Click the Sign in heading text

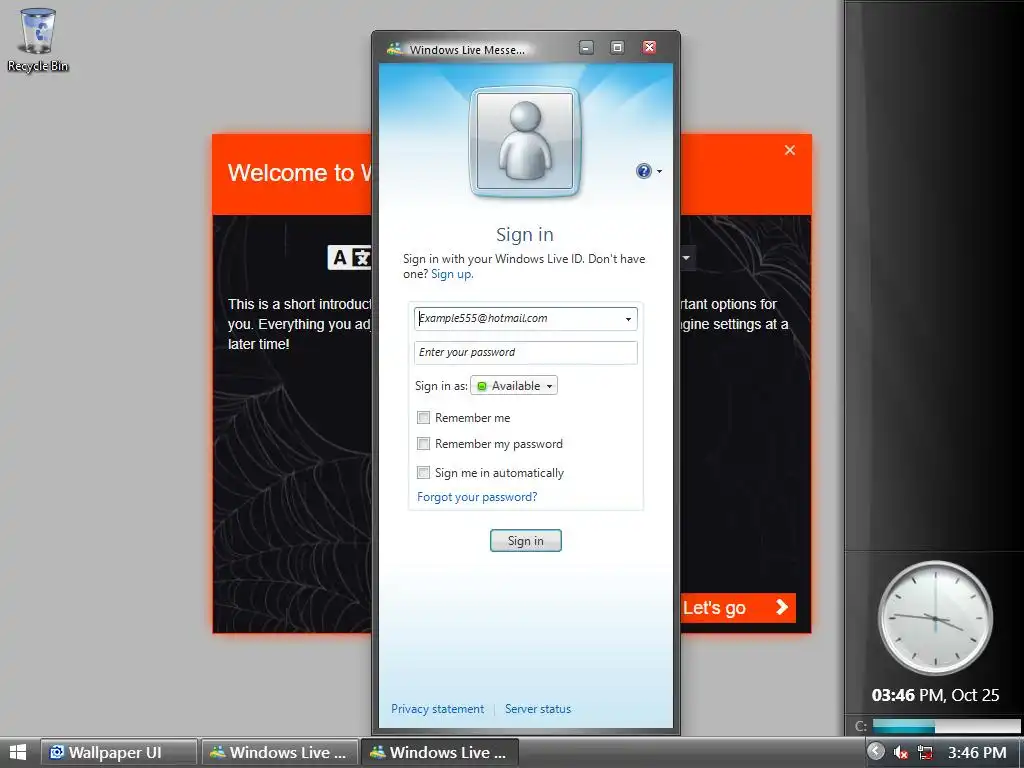coord(525,234)
